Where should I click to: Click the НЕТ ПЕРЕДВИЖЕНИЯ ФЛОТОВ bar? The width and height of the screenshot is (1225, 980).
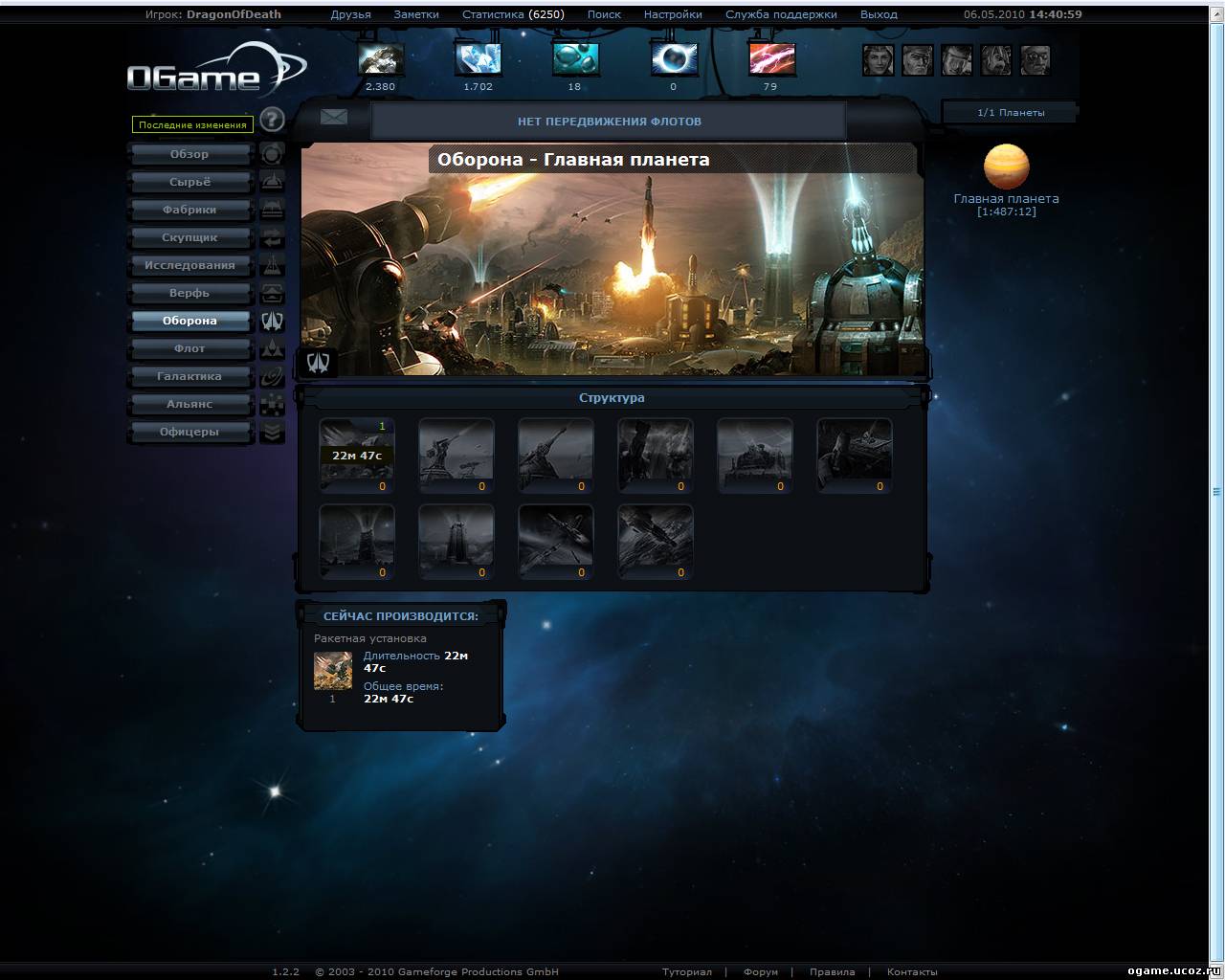coord(609,122)
